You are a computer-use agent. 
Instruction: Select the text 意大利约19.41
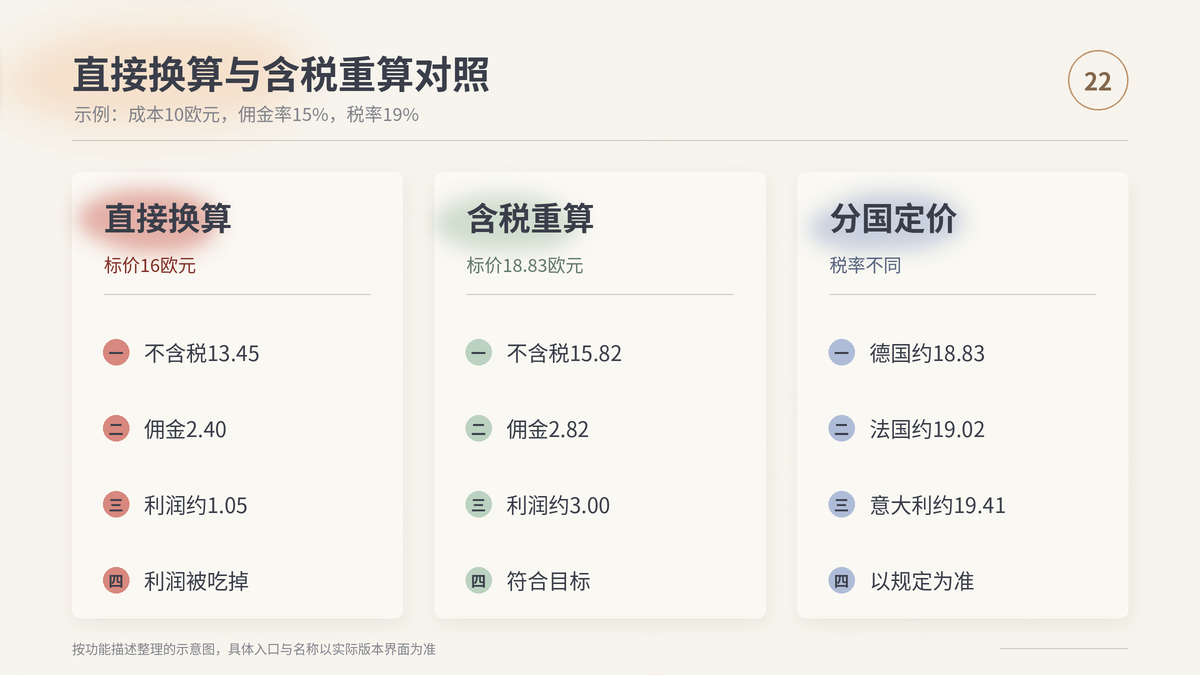tap(938, 505)
